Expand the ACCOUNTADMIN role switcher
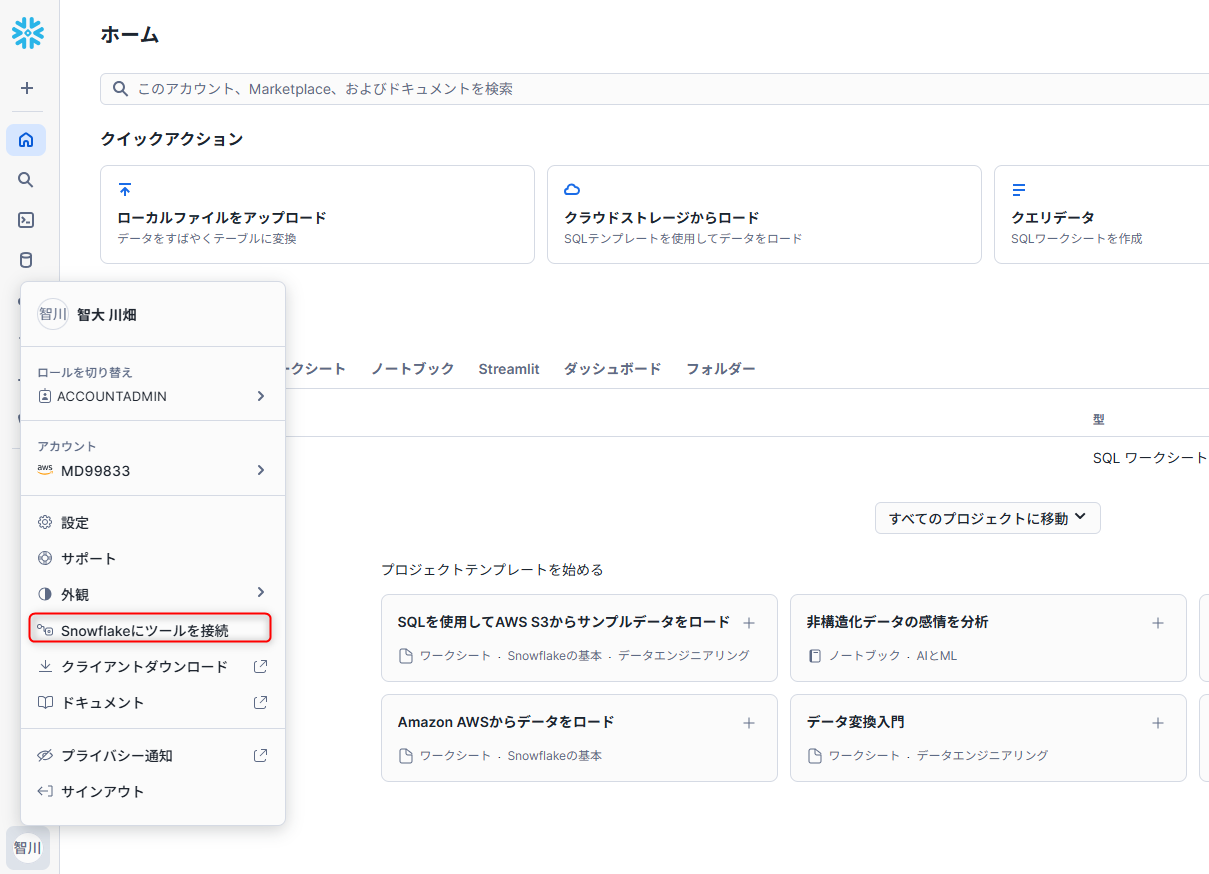The image size is (1209, 874). 153,396
